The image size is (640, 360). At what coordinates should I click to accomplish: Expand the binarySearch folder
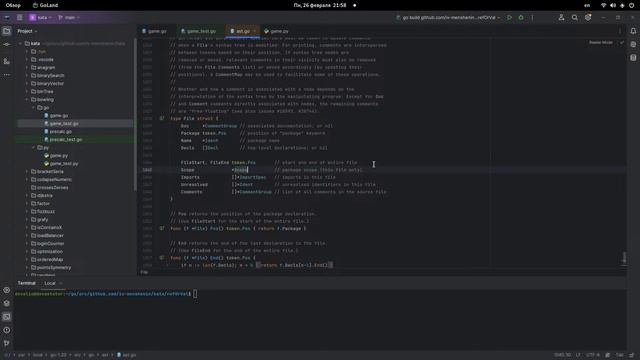coord(27,76)
